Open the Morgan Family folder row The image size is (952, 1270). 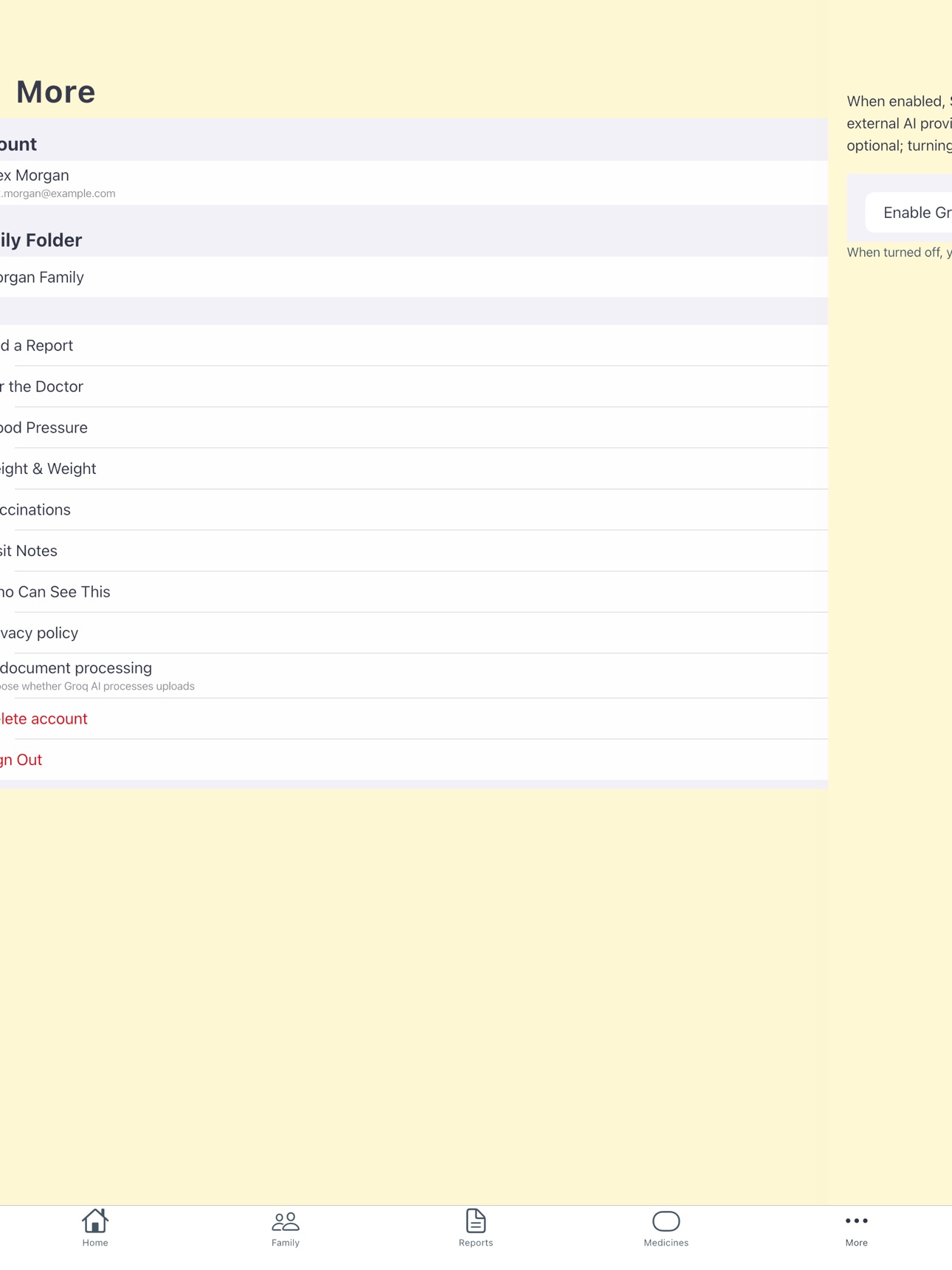[x=414, y=278]
